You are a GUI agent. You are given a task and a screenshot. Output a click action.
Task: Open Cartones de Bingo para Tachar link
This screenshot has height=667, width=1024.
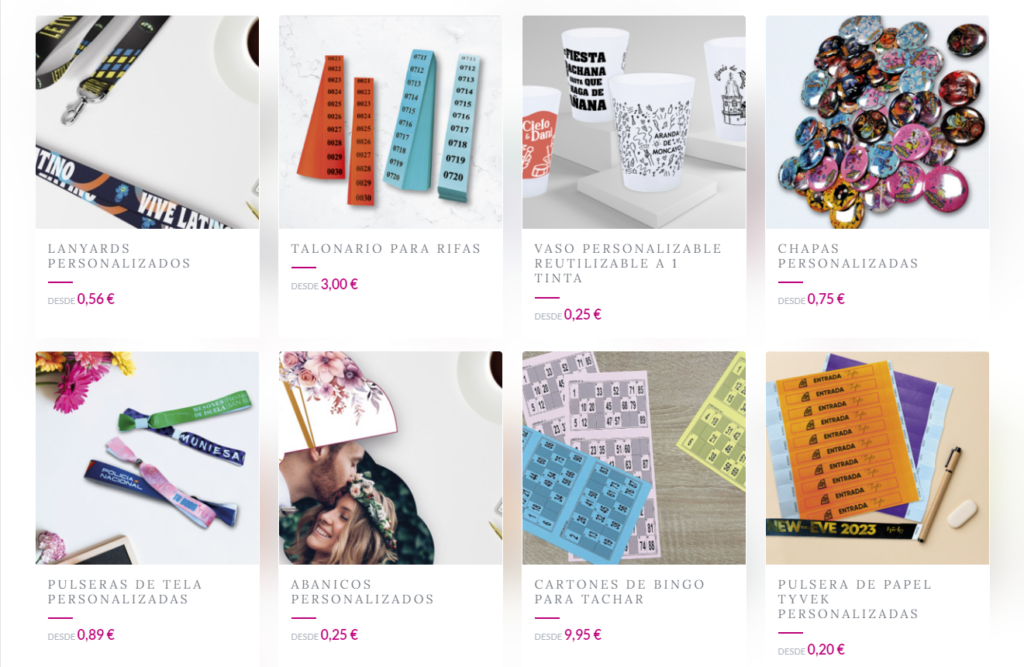(x=619, y=592)
